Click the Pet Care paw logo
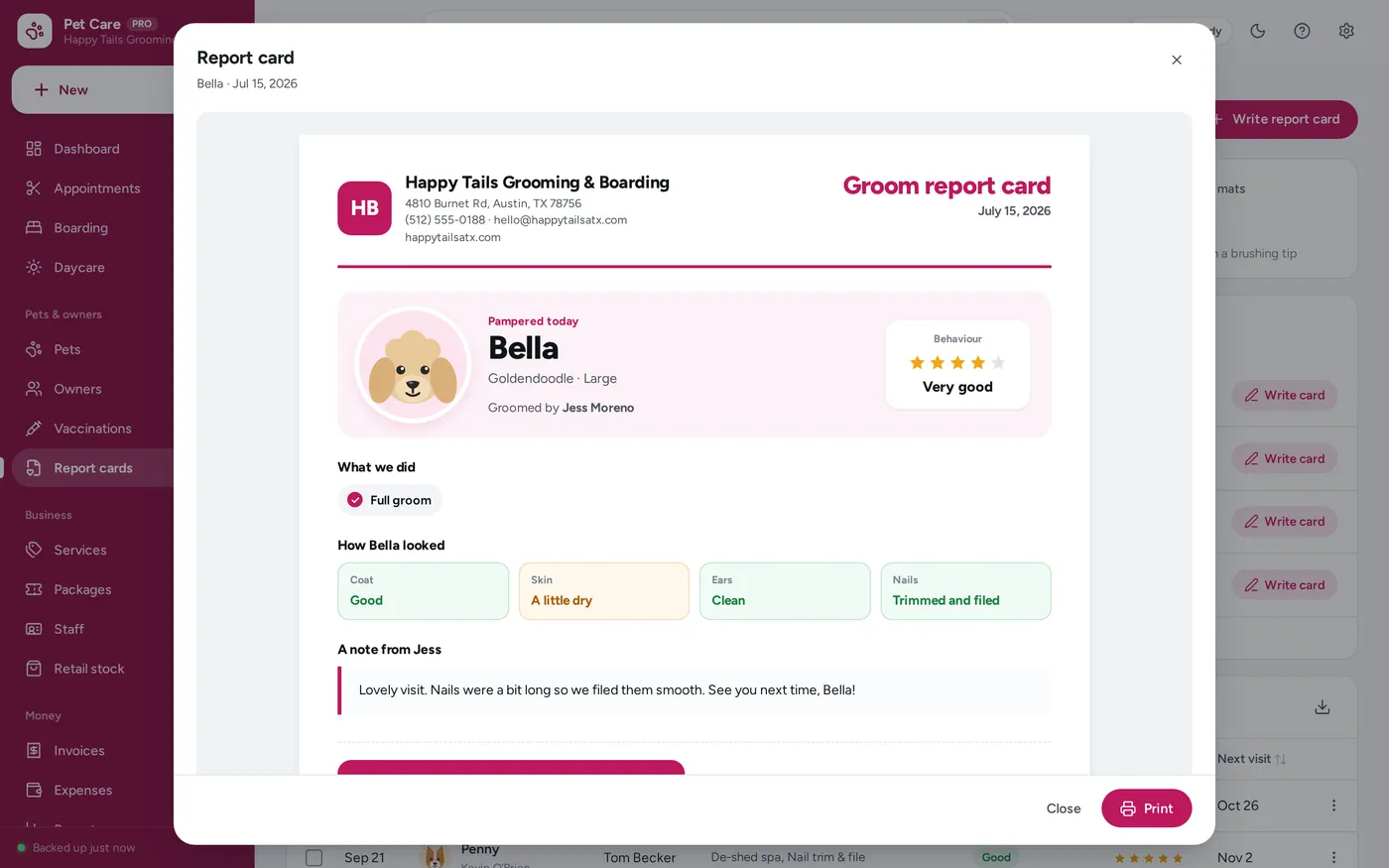The width and height of the screenshot is (1389, 868). [x=35, y=32]
